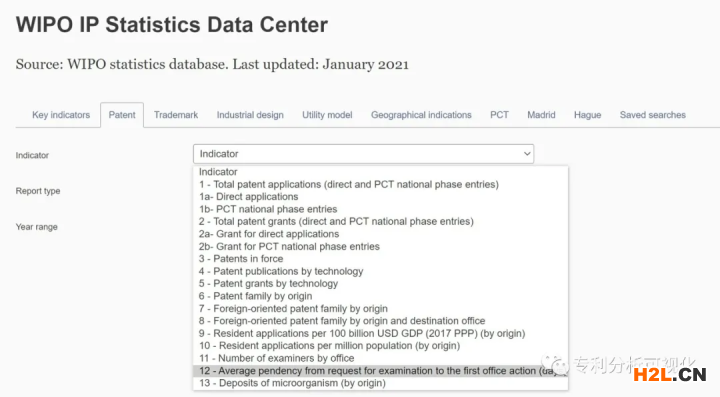Choose 3 Patents in force
The width and height of the screenshot is (720, 397).
[380, 259]
